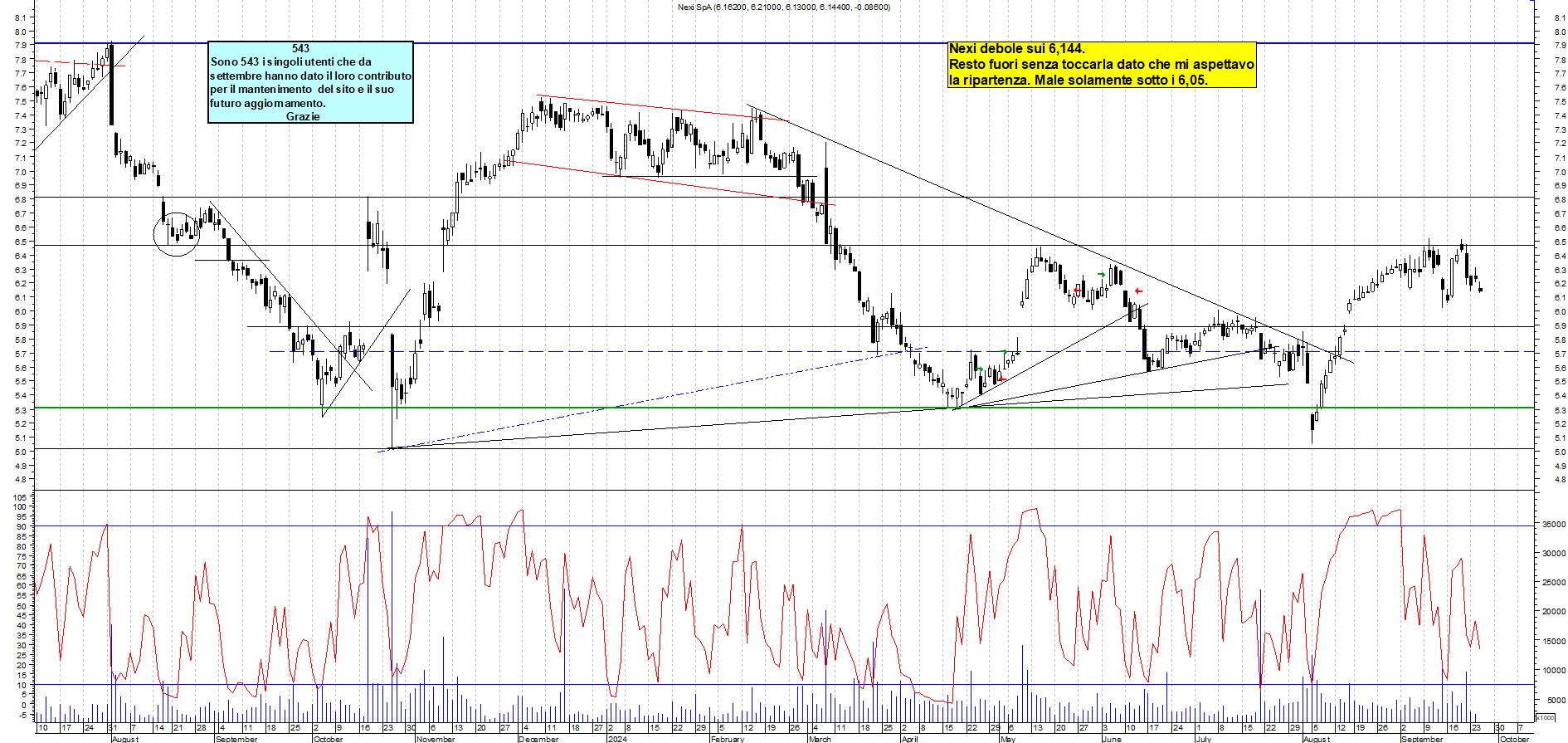Click the '543' heading in cyan box

(x=300, y=49)
